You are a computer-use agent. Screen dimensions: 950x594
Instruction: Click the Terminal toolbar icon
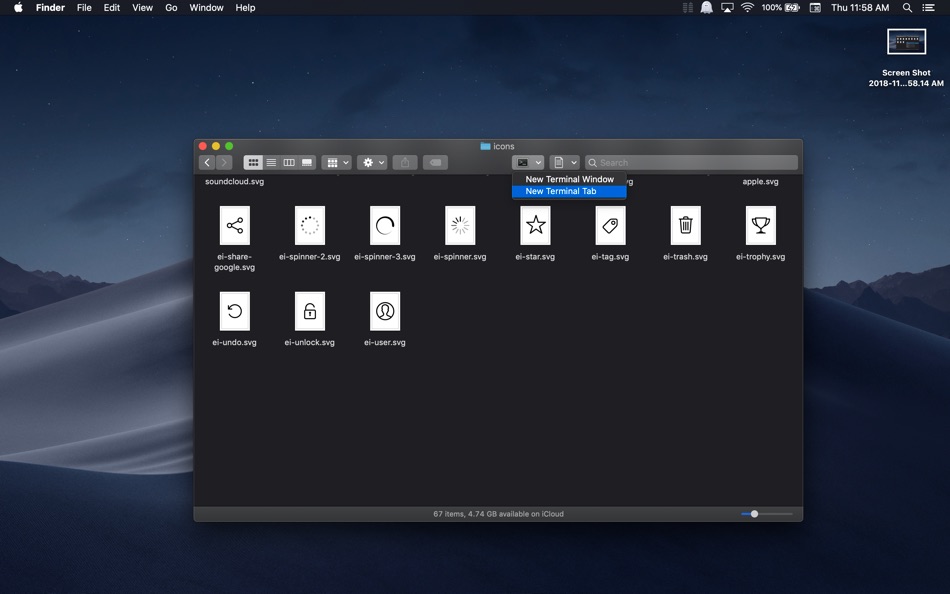pos(523,162)
